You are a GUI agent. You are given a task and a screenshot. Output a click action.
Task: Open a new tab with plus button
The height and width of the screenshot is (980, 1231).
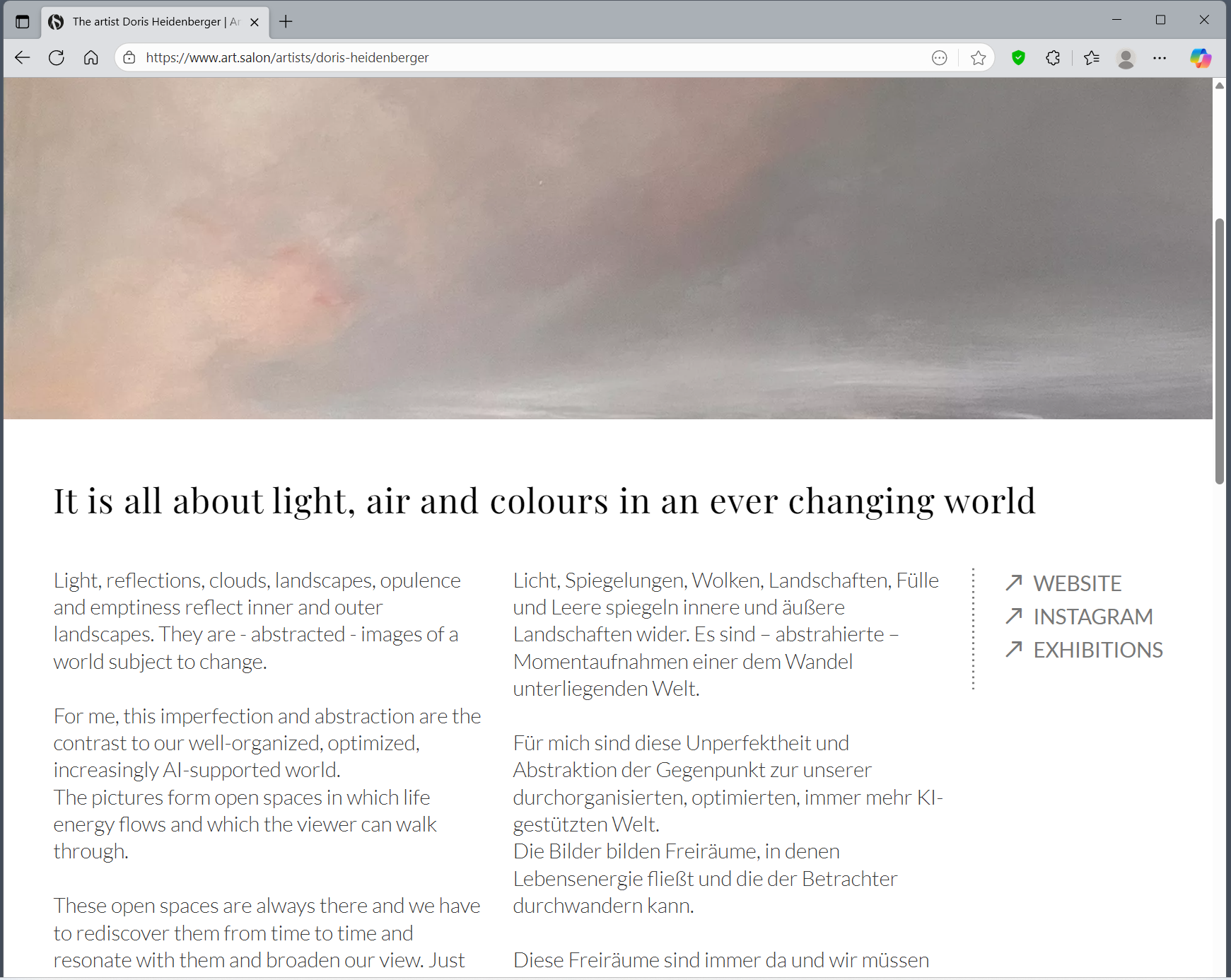point(286,22)
